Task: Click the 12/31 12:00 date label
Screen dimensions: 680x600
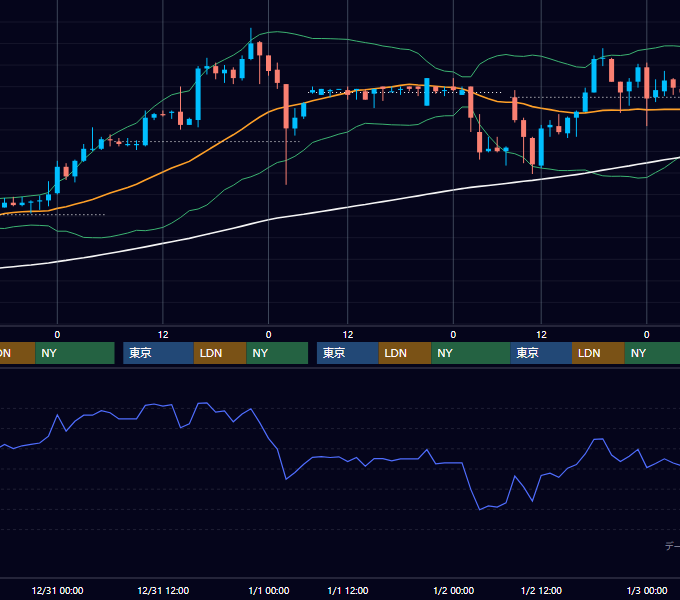Action: point(163,590)
